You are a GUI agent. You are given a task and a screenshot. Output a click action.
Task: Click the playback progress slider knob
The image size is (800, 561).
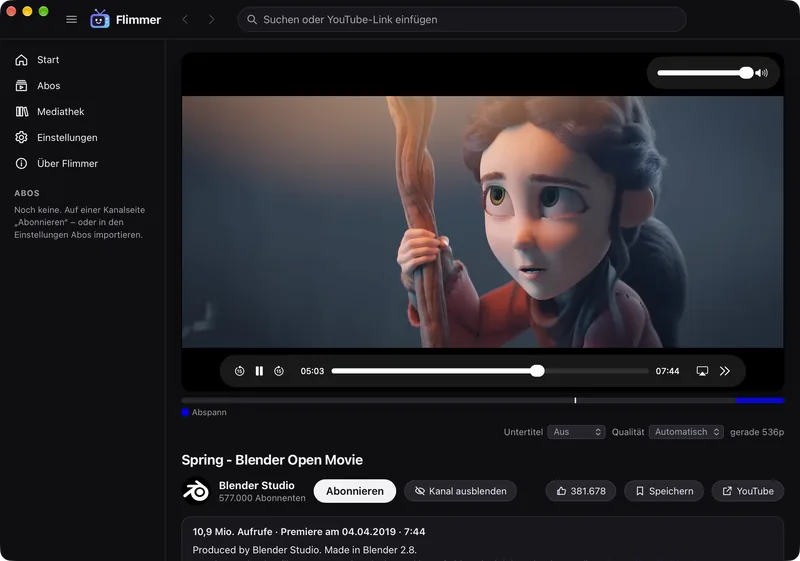(x=537, y=371)
